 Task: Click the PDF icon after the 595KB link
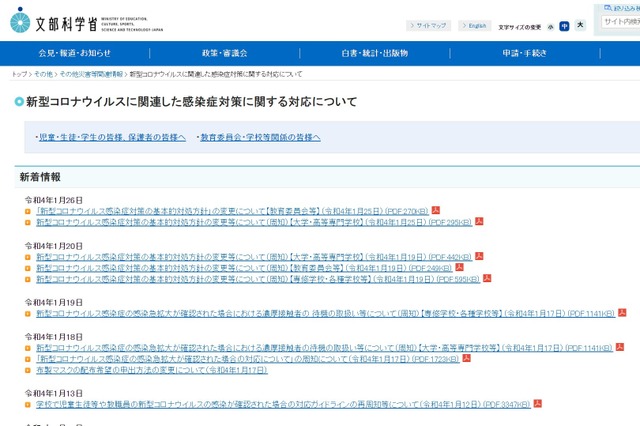click(x=487, y=278)
